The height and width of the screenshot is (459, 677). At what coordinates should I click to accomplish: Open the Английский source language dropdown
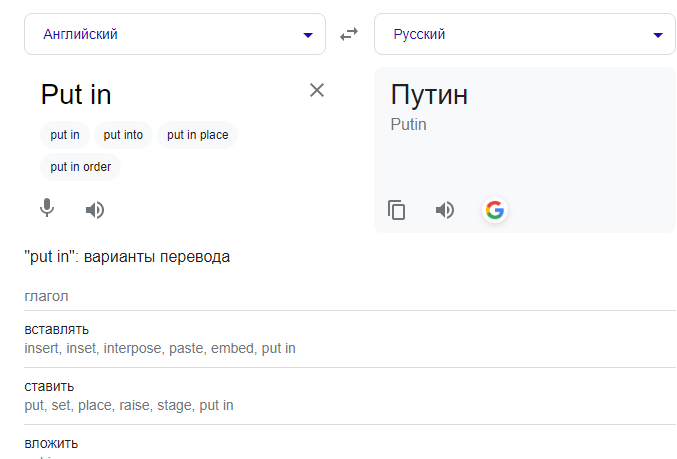175,34
